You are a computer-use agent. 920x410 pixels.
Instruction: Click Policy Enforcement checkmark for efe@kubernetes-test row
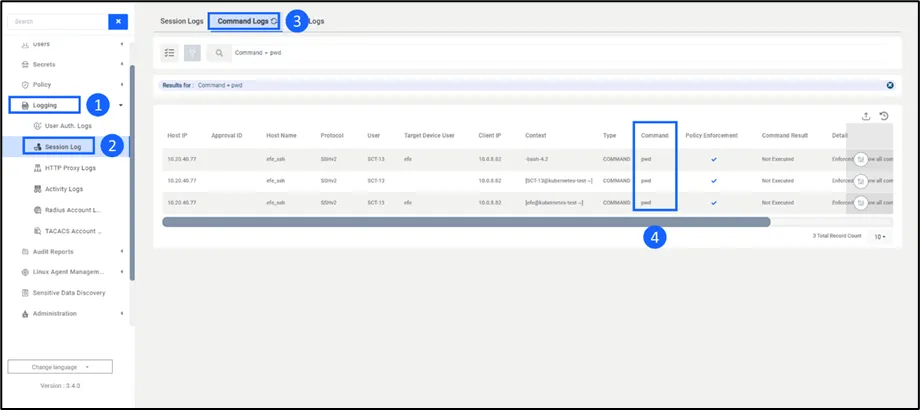(713, 203)
